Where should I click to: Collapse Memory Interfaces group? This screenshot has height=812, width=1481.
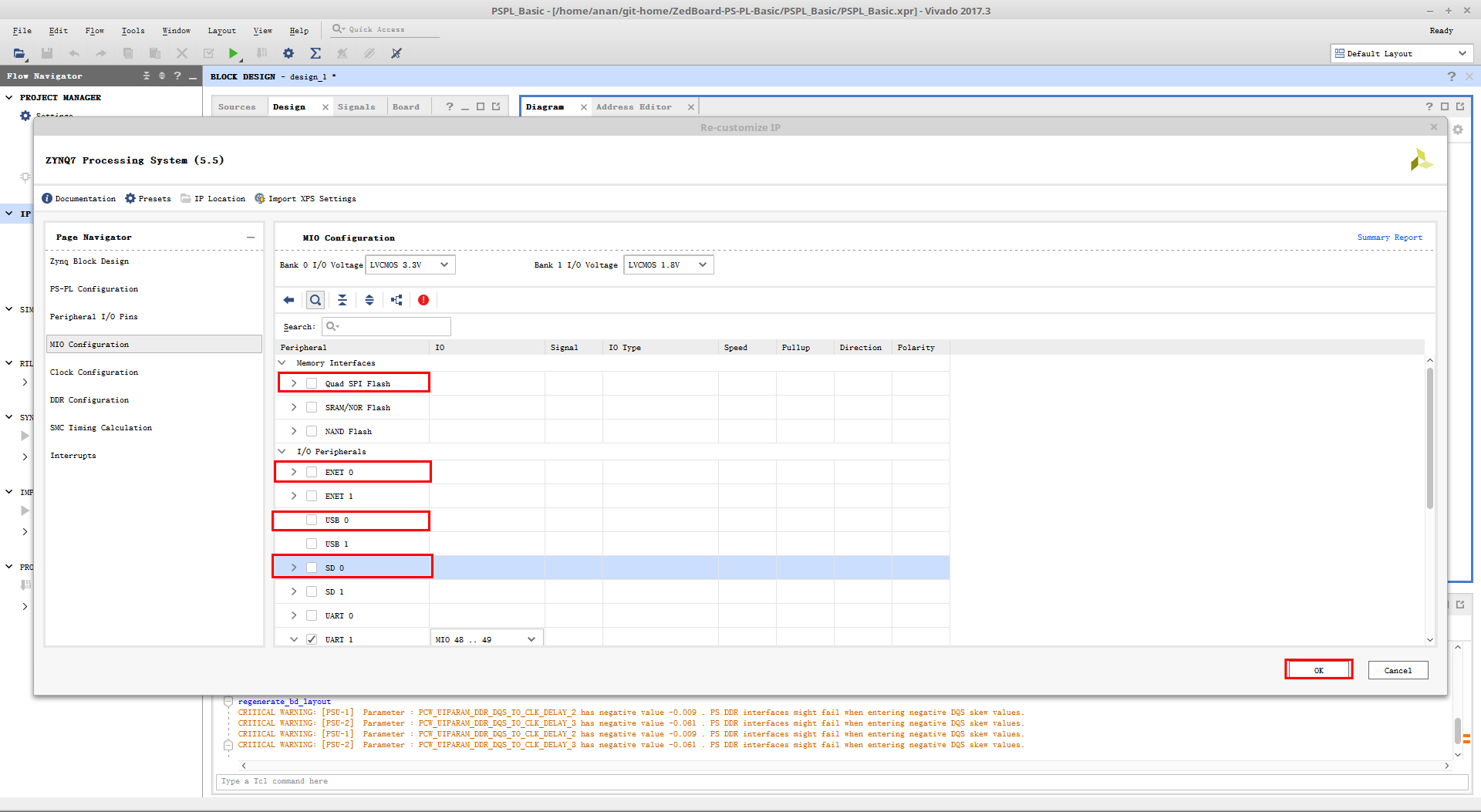coord(282,362)
